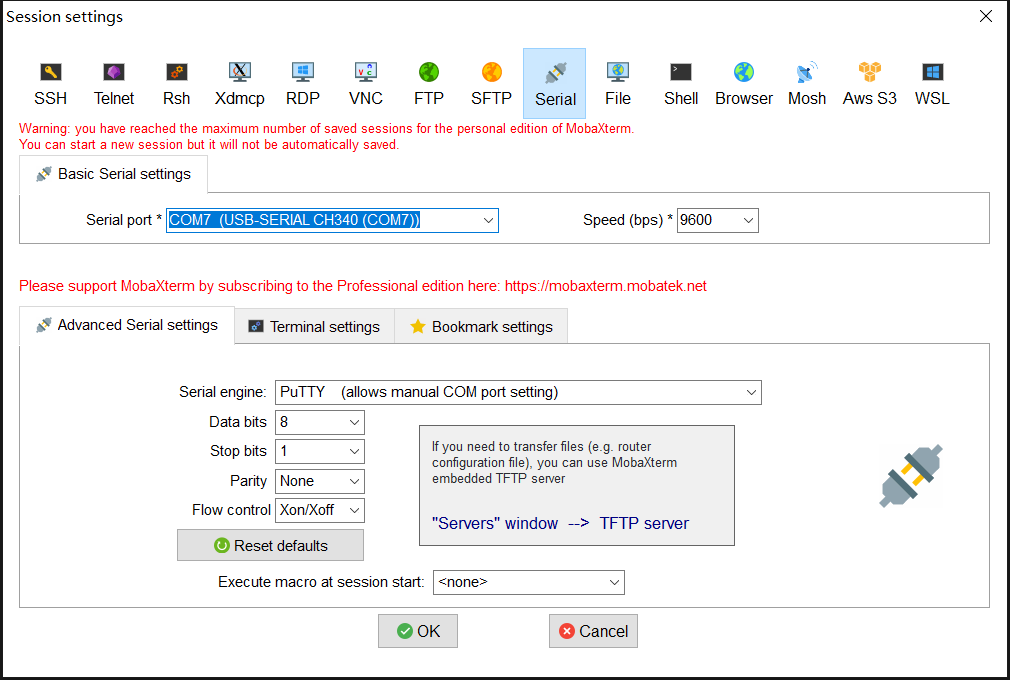Close the Session settings dialog
This screenshot has width=1010, height=680.
(x=986, y=17)
